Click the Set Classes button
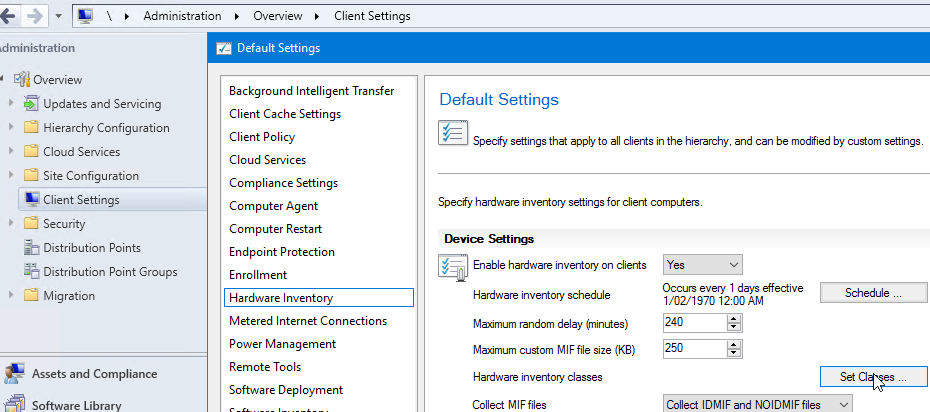The height and width of the screenshot is (412, 930). coord(873,377)
